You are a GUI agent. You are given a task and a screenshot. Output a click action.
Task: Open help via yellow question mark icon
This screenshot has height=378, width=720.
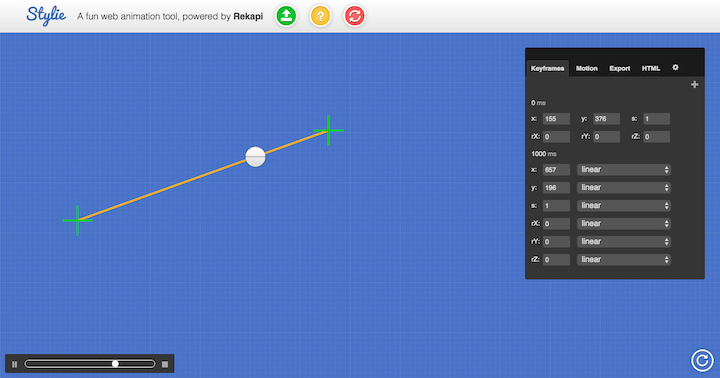point(321,16)
